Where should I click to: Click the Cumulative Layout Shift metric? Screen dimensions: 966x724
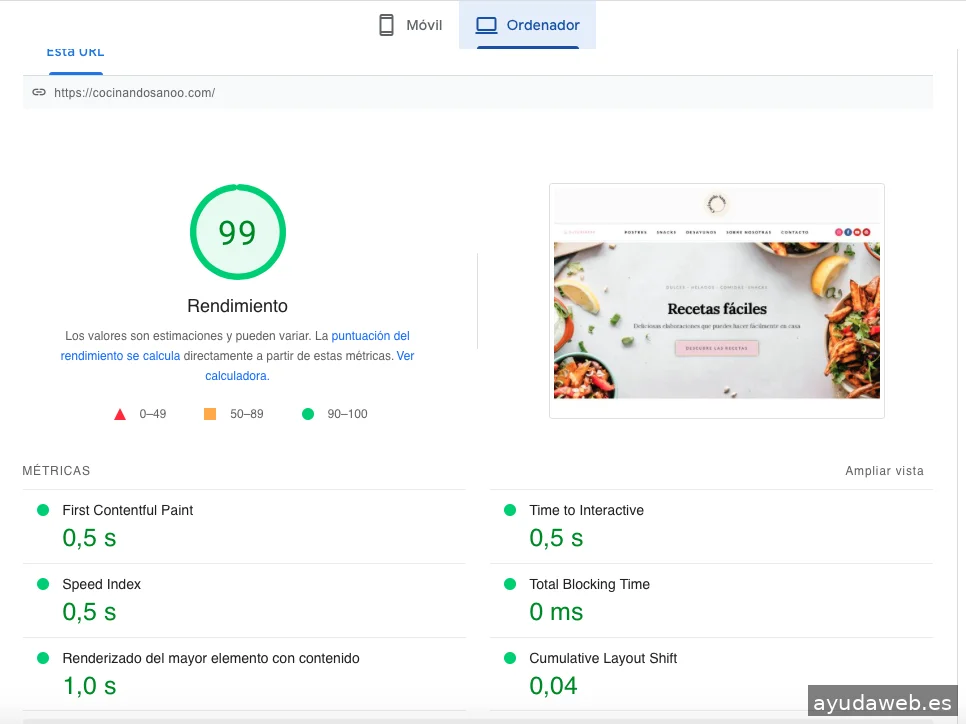point(603,658)
